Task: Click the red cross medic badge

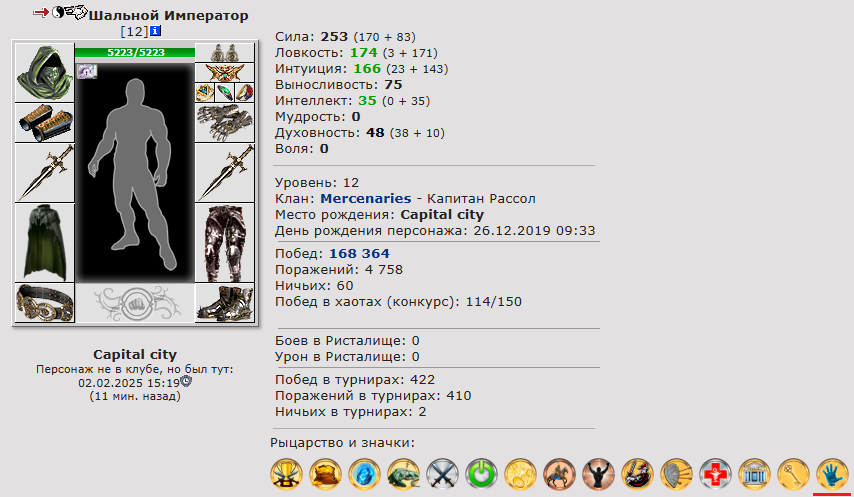Action: point(715,474)
